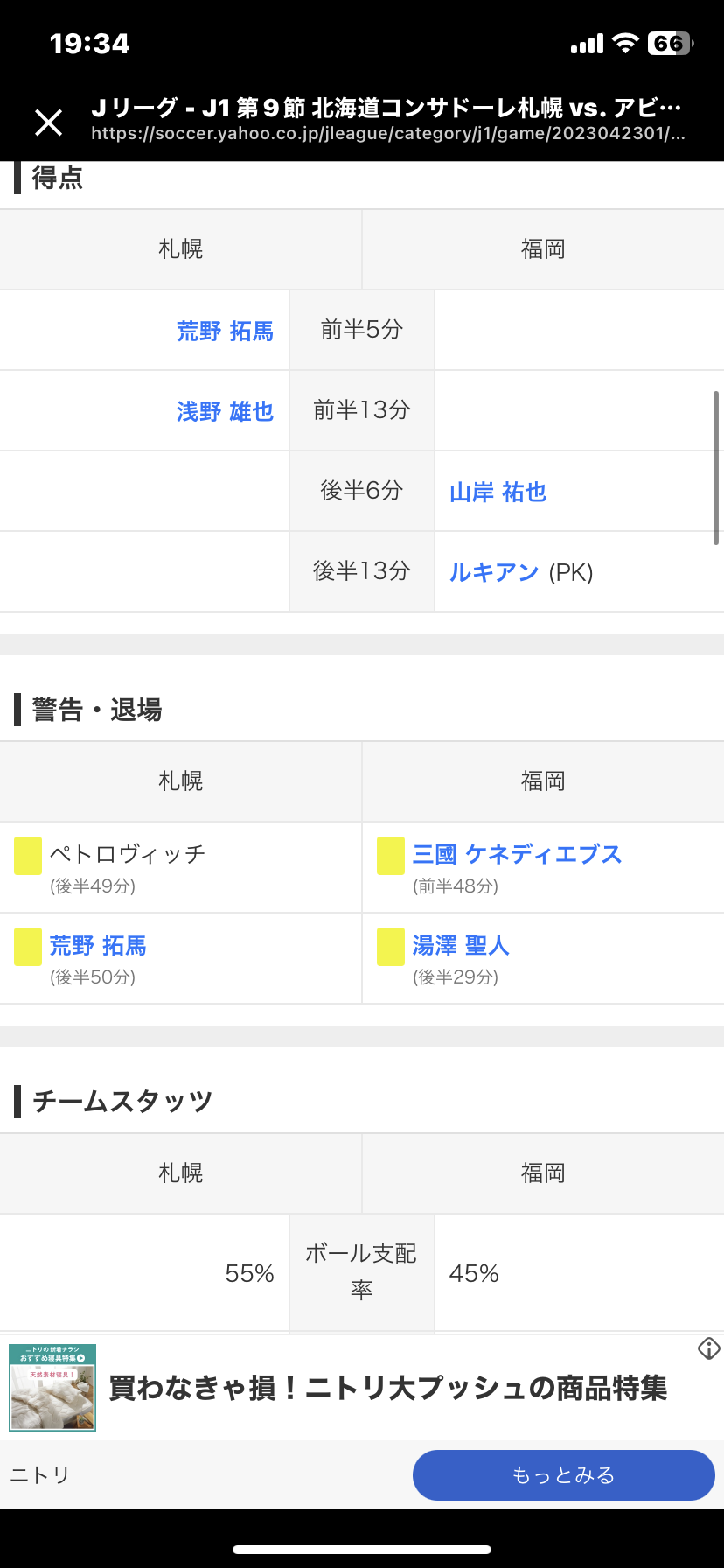This screenshot has width=724, height=1568.
Task: Open 三國 ケネディエブス player link
Action: [x=517, y=854]
